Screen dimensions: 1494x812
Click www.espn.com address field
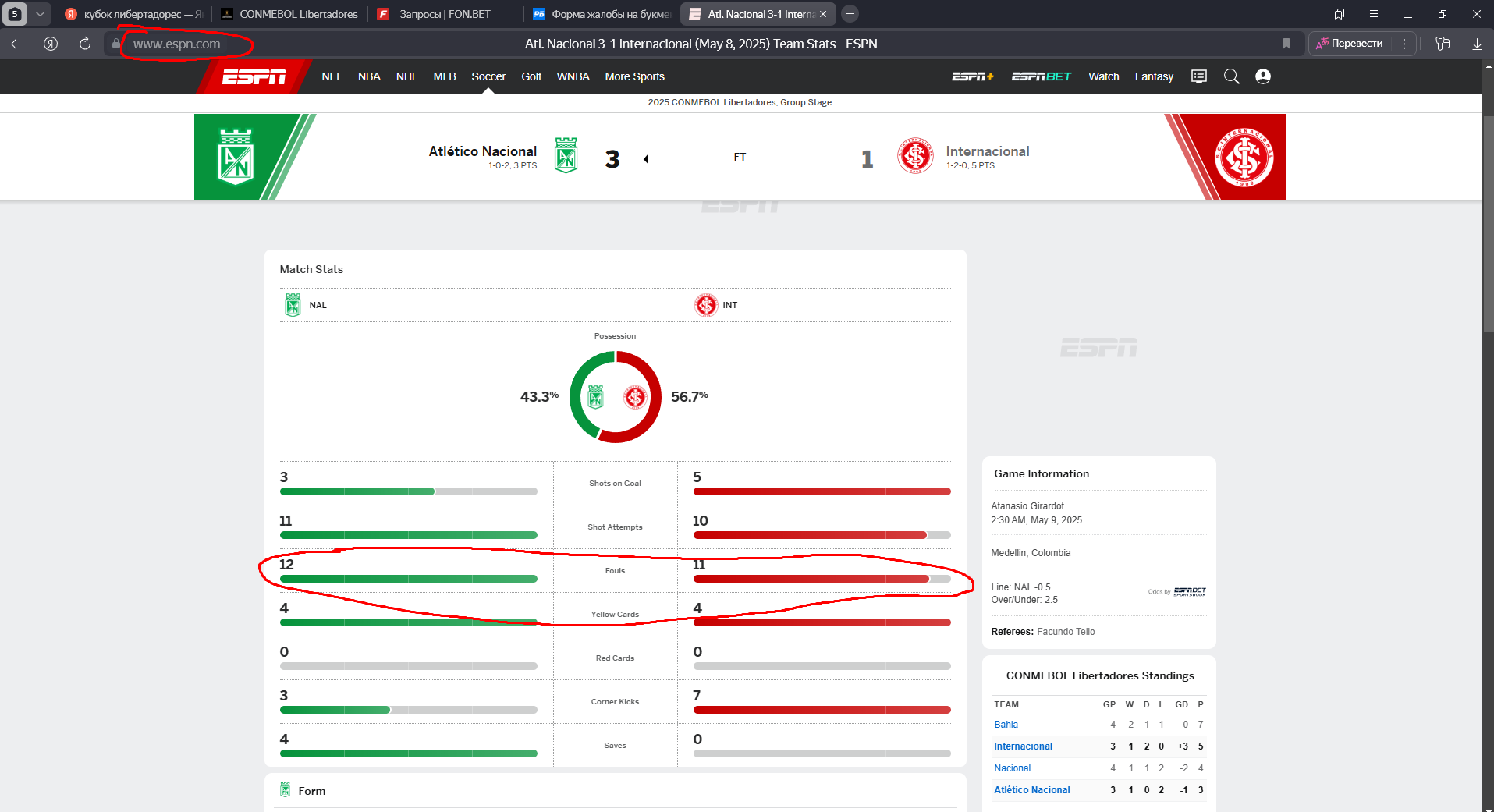177,44
